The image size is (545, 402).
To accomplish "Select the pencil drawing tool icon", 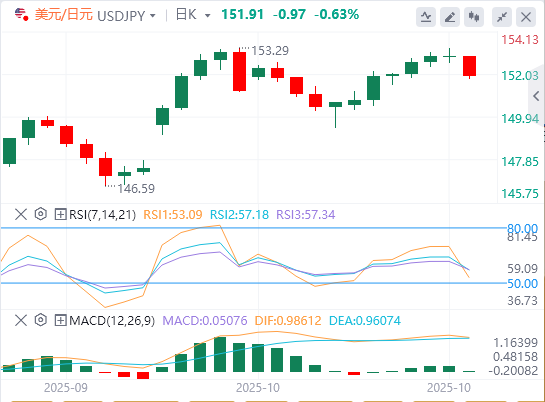I will (x=450, y=17).
